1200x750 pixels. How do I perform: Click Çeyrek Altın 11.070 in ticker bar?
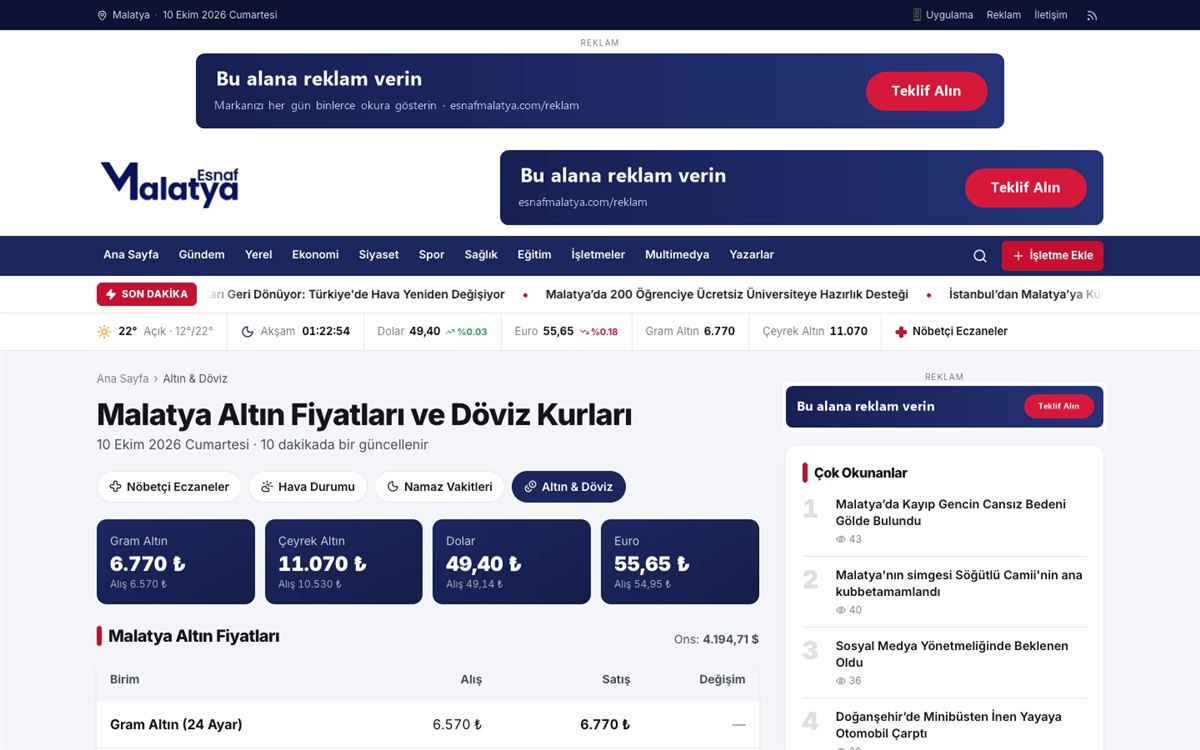[x=815, y=331]
